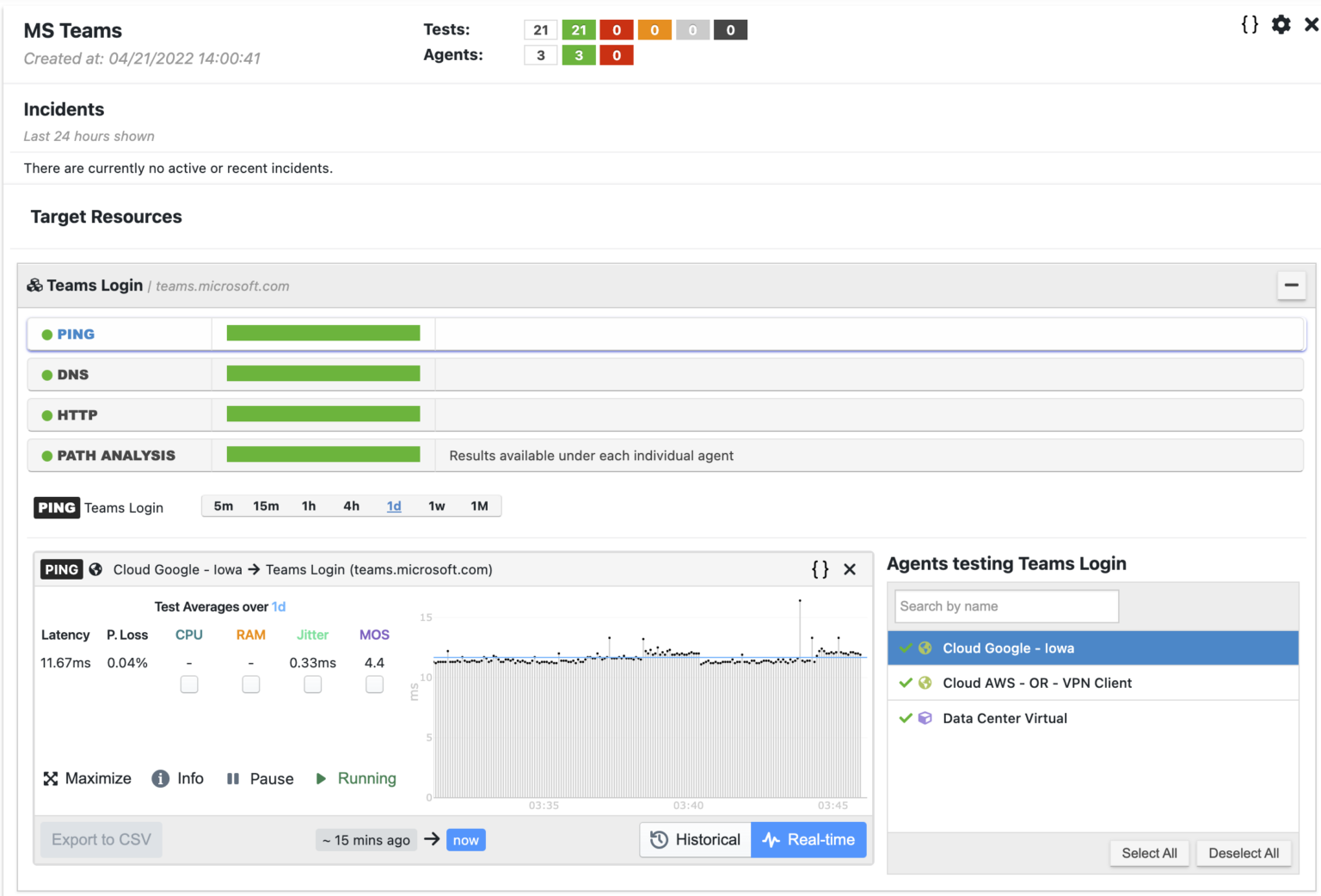Click inside the Search by name field
This screenshot has height=896, width=1321.
click(x=1005, y=606)
